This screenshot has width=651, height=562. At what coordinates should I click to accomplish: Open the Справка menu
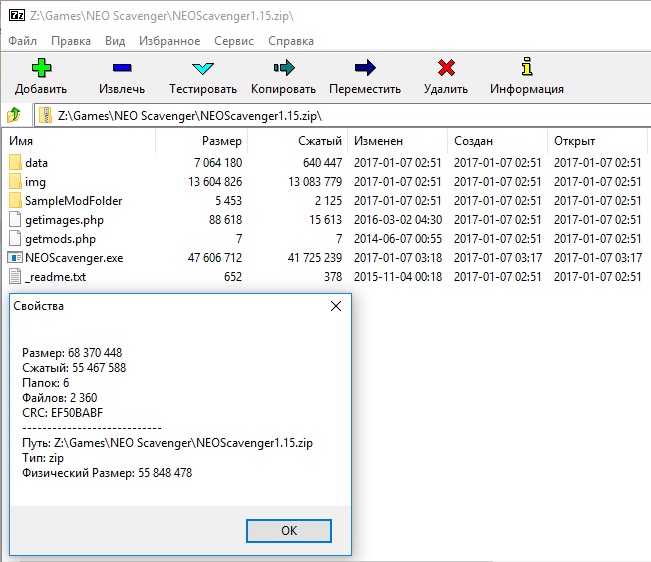pyautogui.click(x=291, y=41)
